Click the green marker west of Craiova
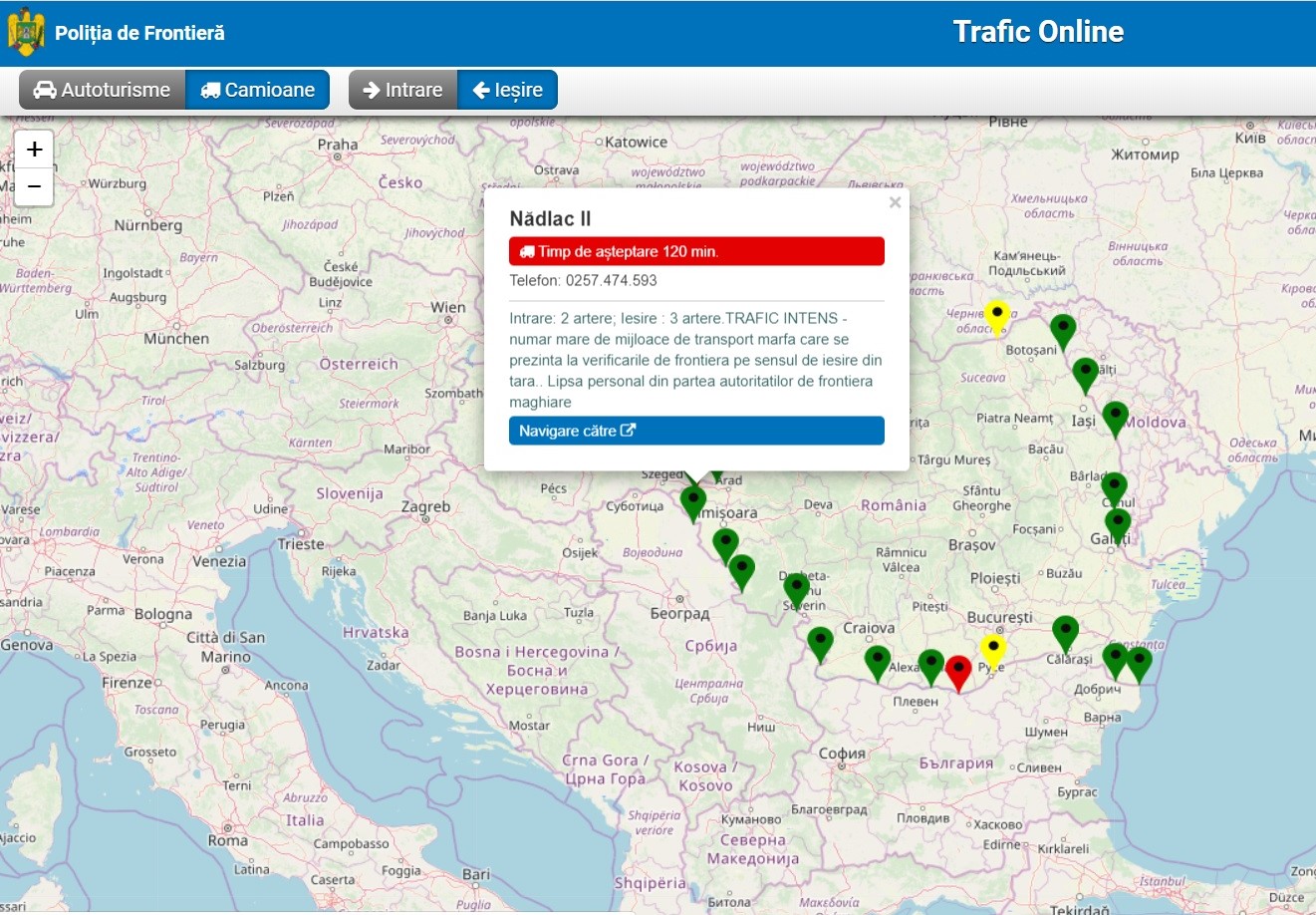1316x915 pixels. tap(820, 643)
